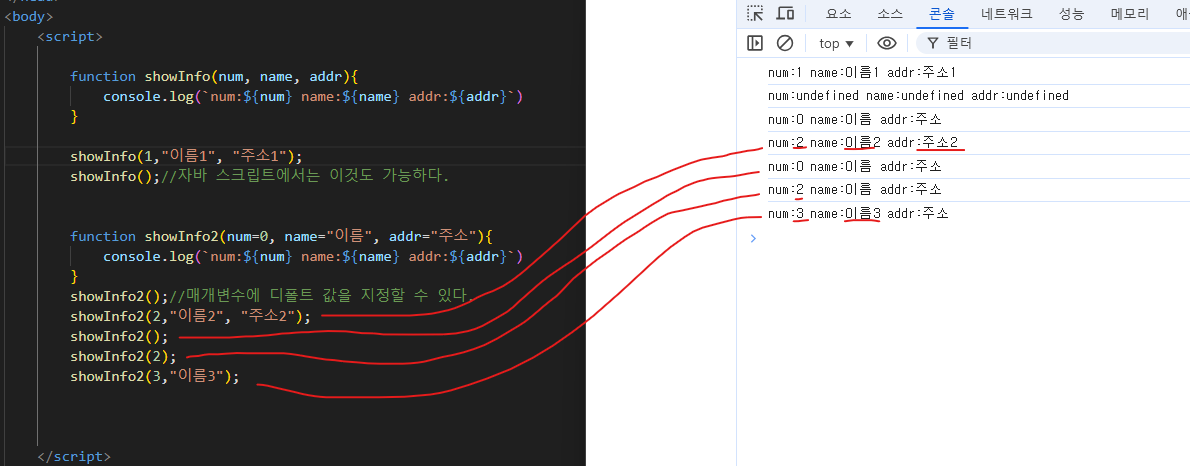Place cursor on the <body> tag line
The image size is (1190, 466).
(x=29, y=16)
